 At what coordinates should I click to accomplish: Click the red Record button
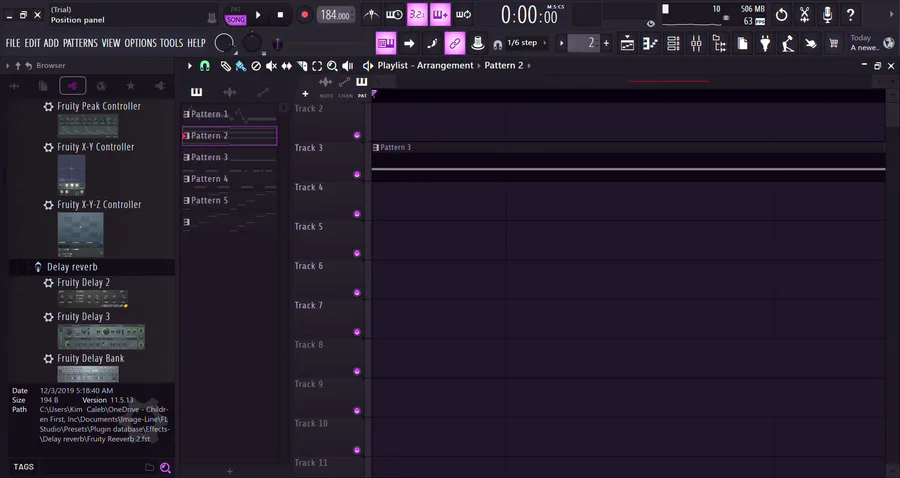(305, 15)
